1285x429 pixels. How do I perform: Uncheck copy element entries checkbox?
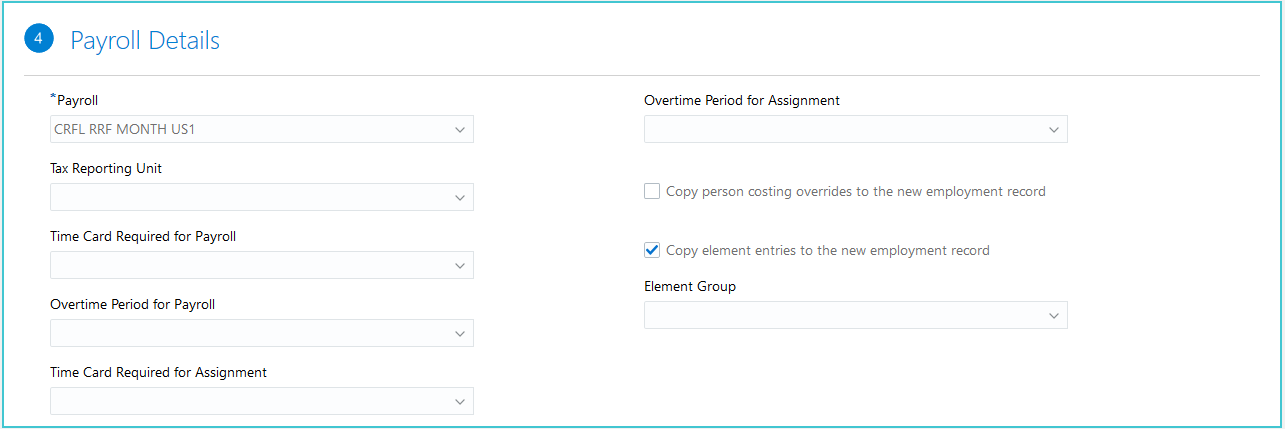coord(652,250)
